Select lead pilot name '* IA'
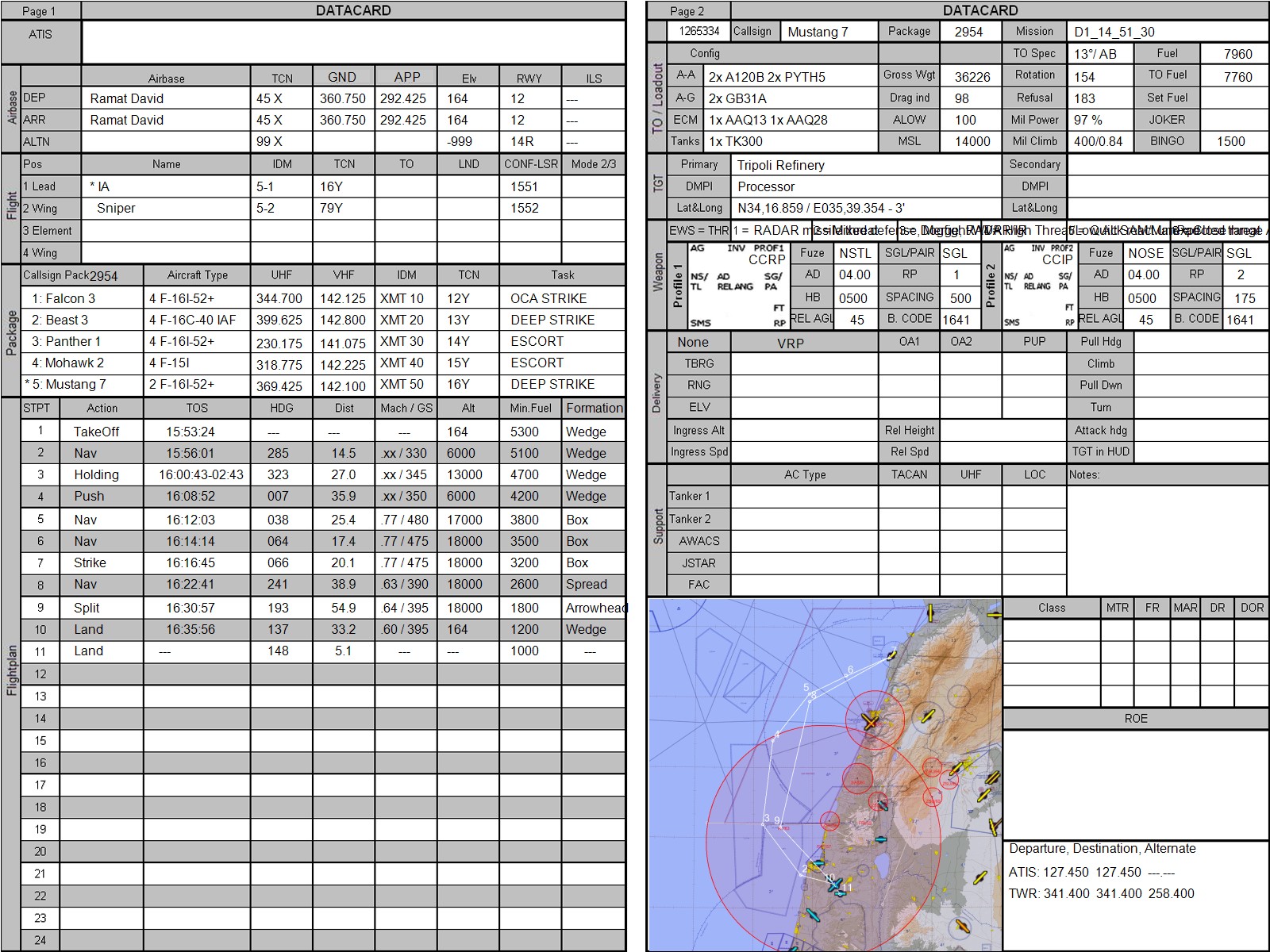The width and height of the screenshot is (1270, 952). coord(99,186)
